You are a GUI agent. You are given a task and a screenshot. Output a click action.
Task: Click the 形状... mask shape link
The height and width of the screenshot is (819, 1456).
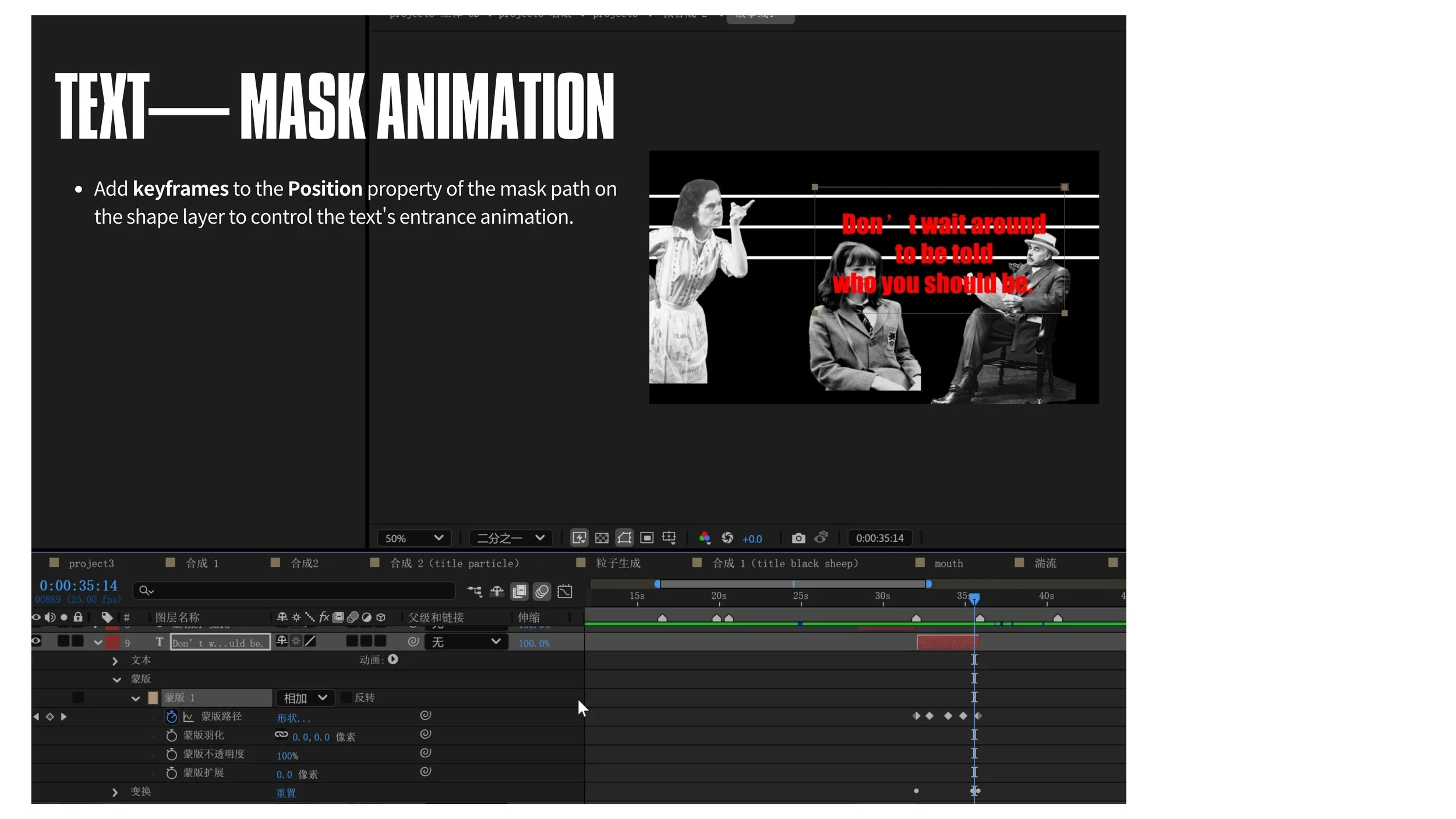click(293, 718)
